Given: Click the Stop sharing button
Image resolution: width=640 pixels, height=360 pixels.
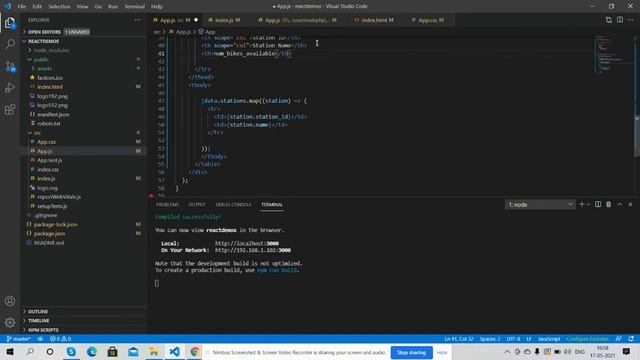Looking at the screenshot, I should (411, 352).
